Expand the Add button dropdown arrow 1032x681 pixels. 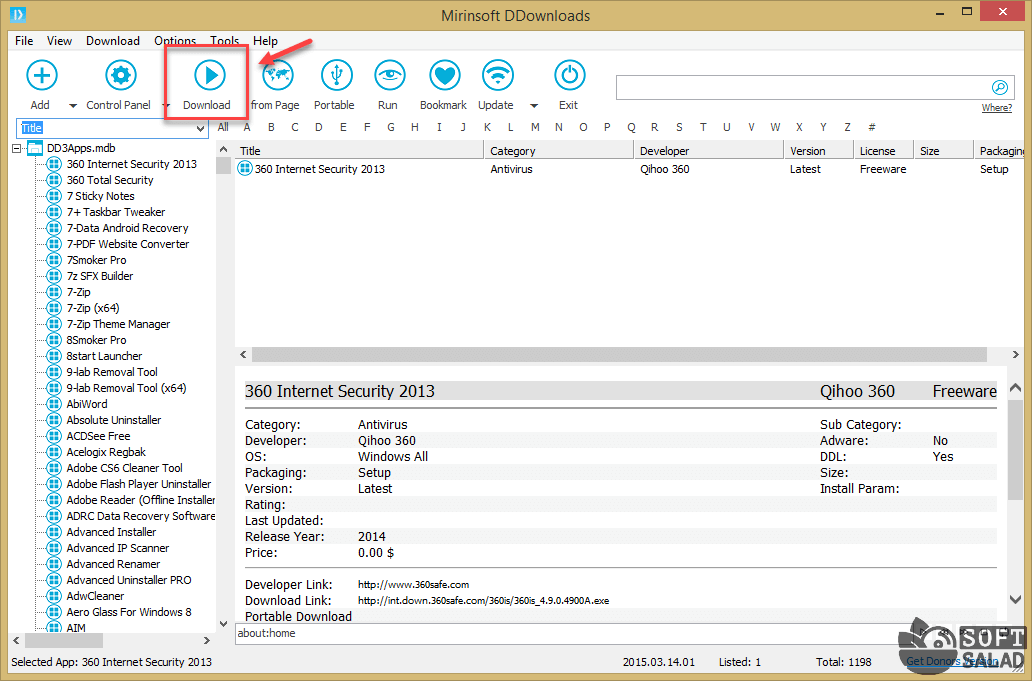(73, 106)
